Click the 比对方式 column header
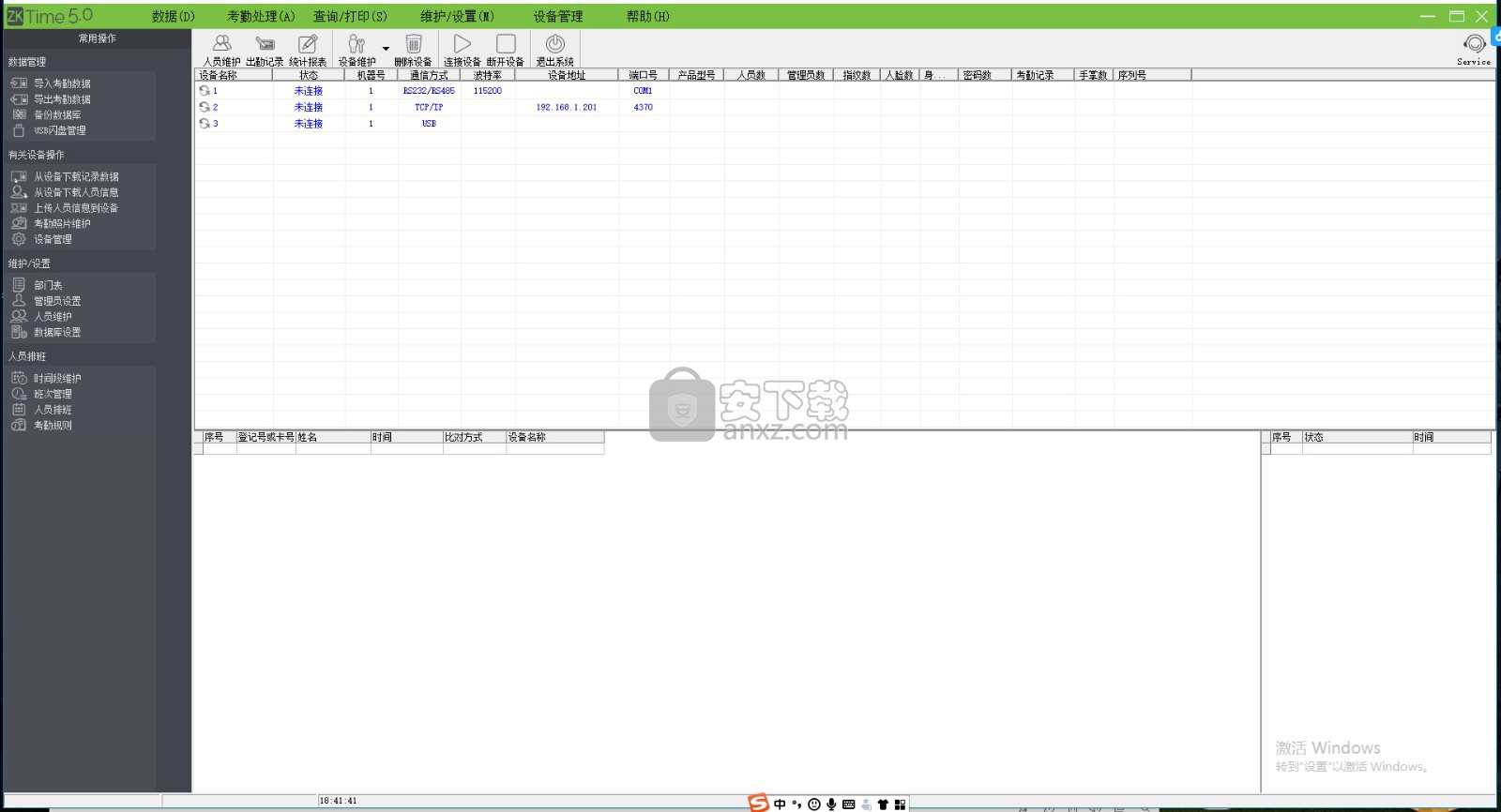Image resolution: width=1501 pixels, height=812 pixels. (x=475, y=437)
